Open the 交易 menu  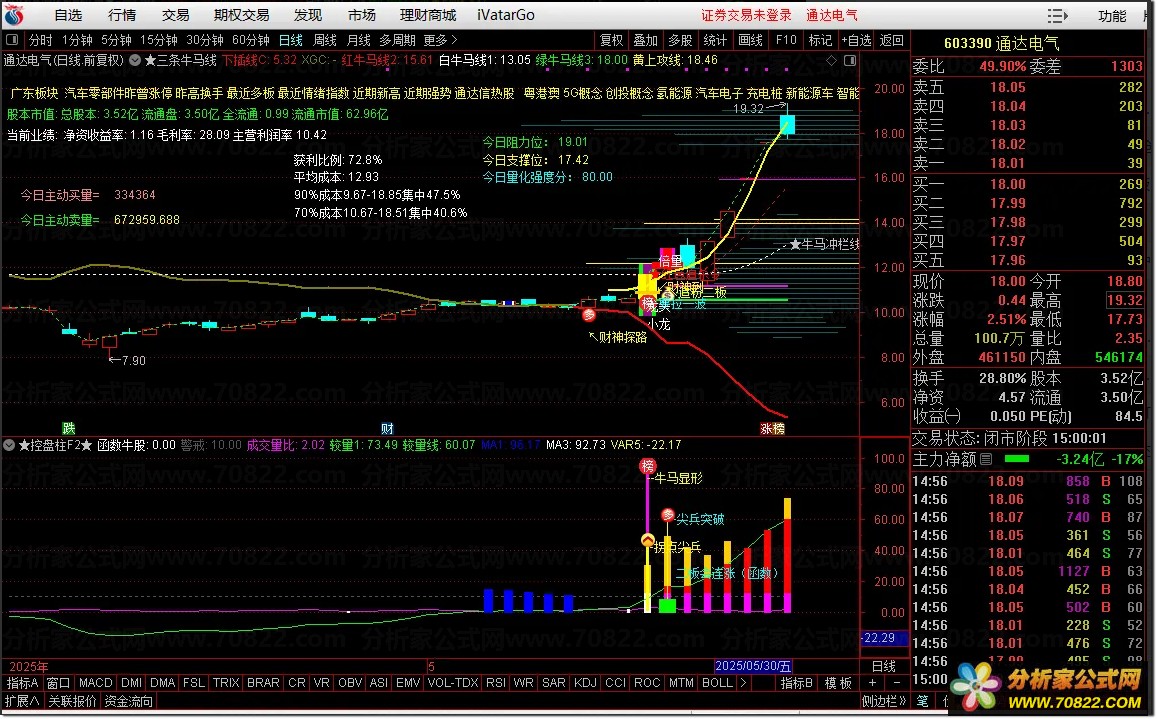pyautogui.click(x=176, y=15)
